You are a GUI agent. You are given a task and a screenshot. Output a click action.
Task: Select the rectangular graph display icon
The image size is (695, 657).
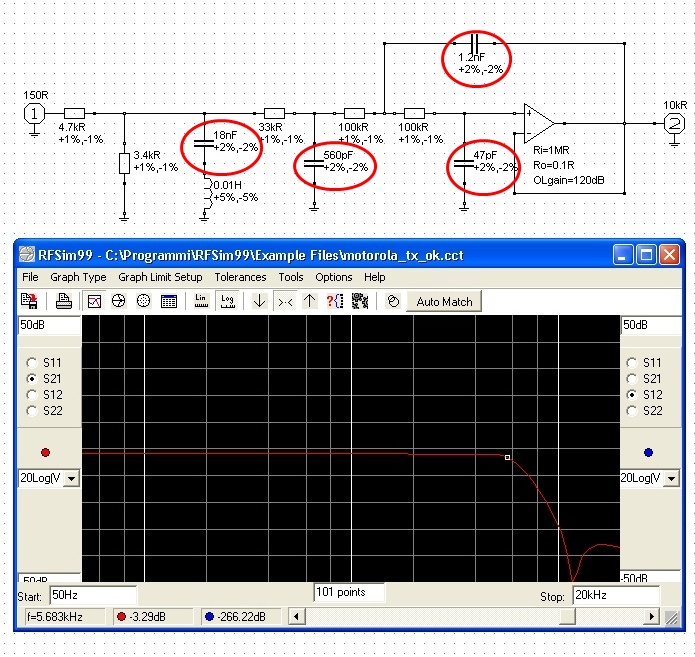click(95, 300)
